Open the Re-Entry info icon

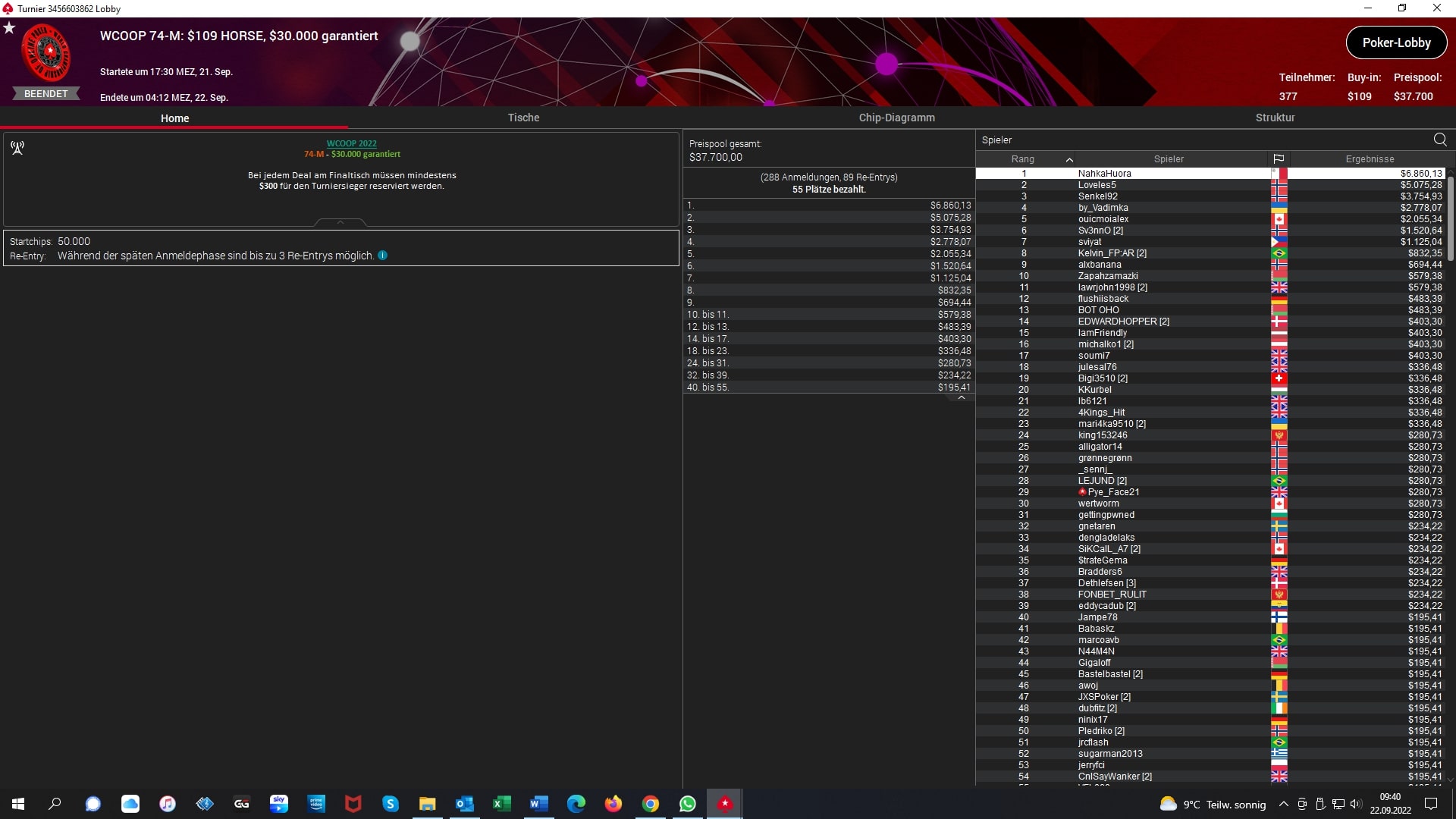coord(383,256)
